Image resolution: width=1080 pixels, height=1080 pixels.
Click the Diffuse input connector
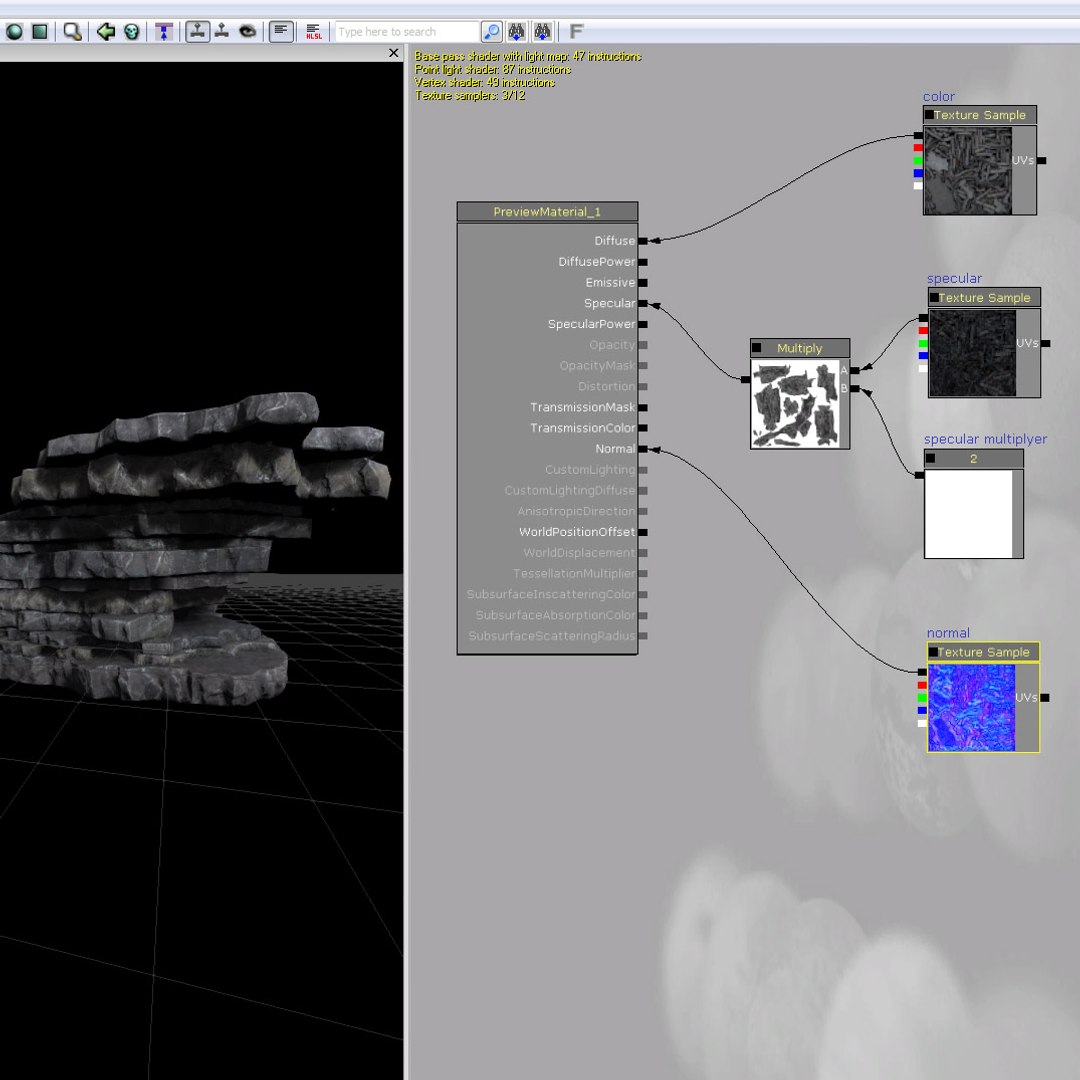(643, 241)
